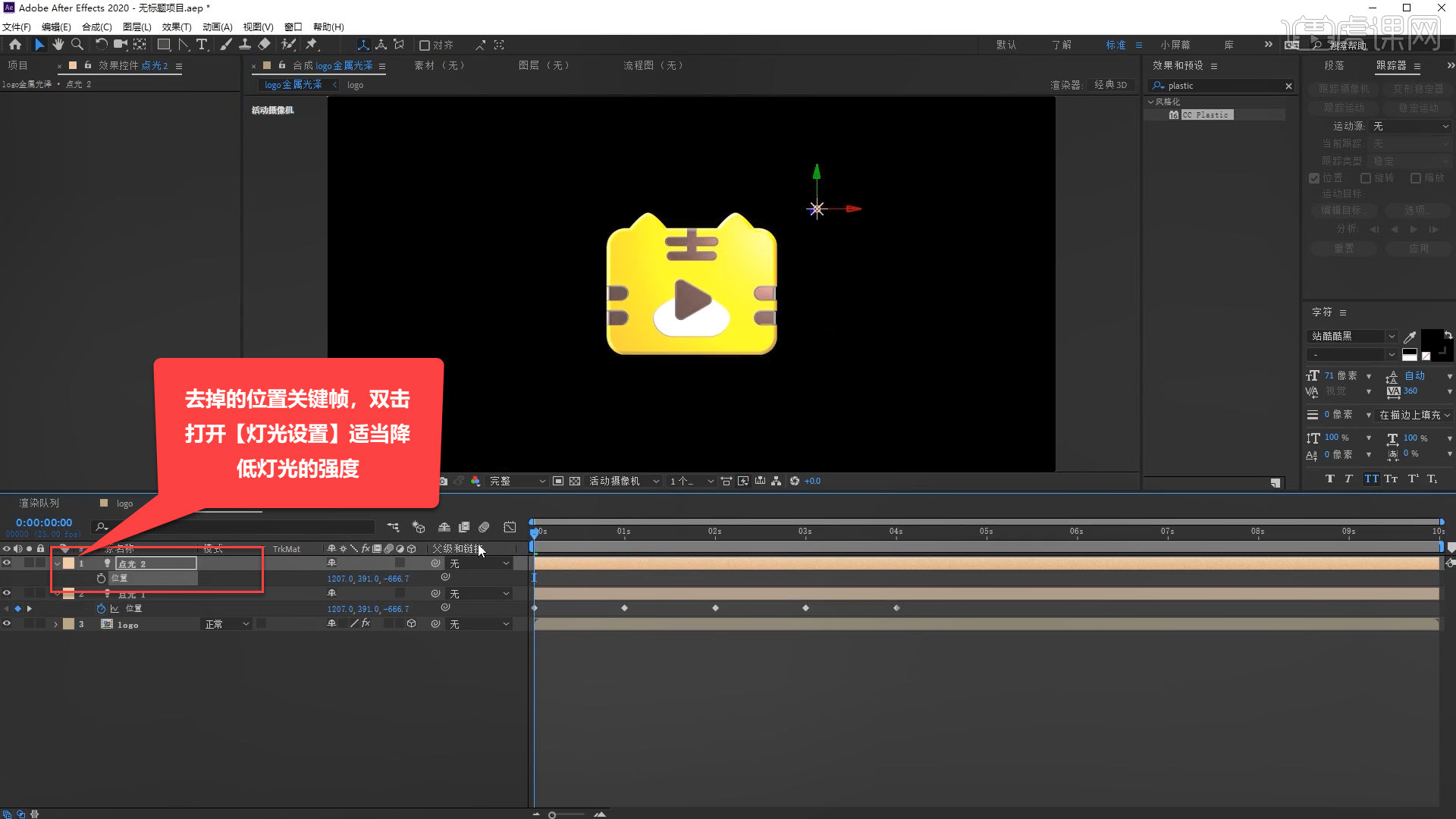Select the Rotation tool

(x=101, y=45)
